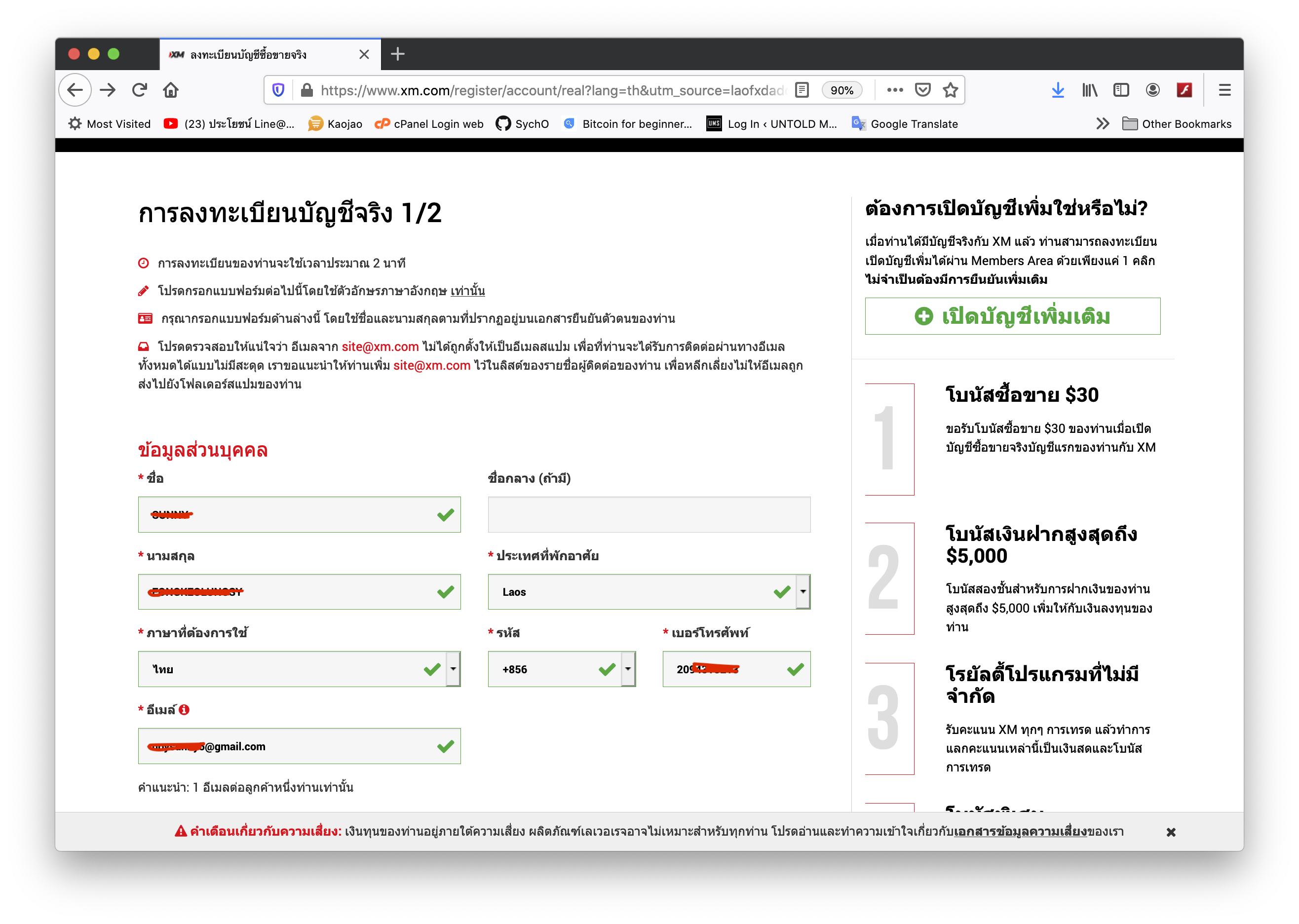Screen dimensions: 1299x924
Task: Open the Downloads panel
Action: pos(1058,90)
